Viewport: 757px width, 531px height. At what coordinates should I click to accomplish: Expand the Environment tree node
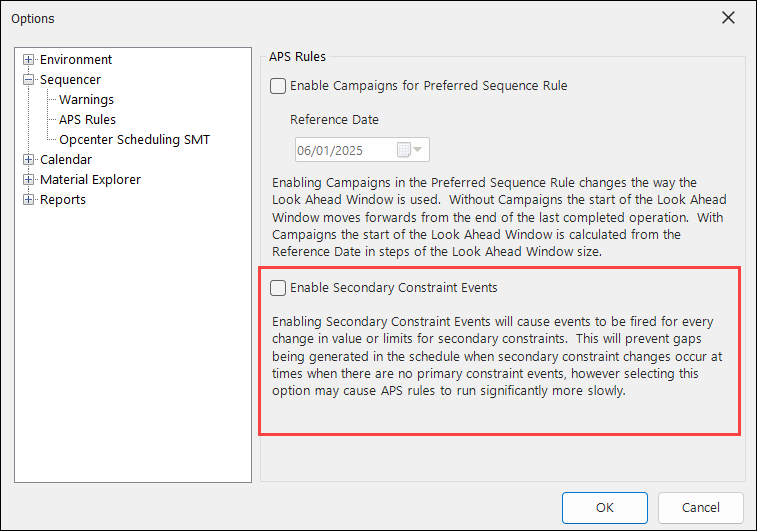point(29,60)
